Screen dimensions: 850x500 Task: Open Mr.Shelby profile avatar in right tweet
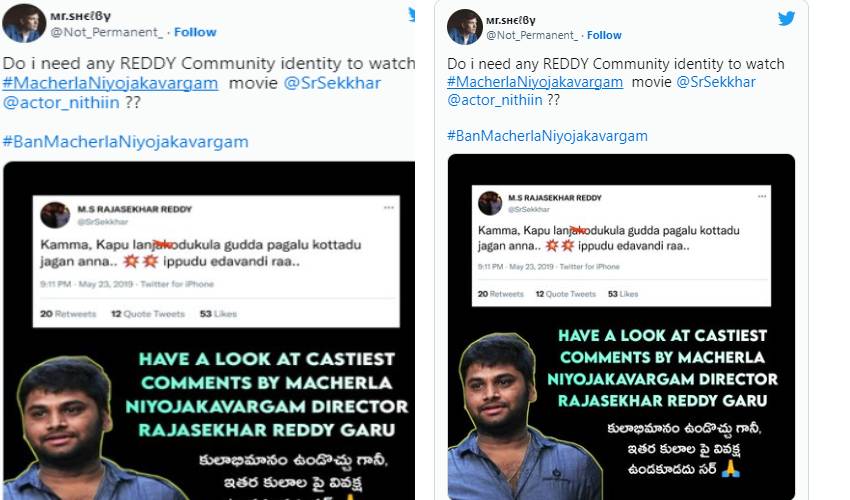[465, 27]
